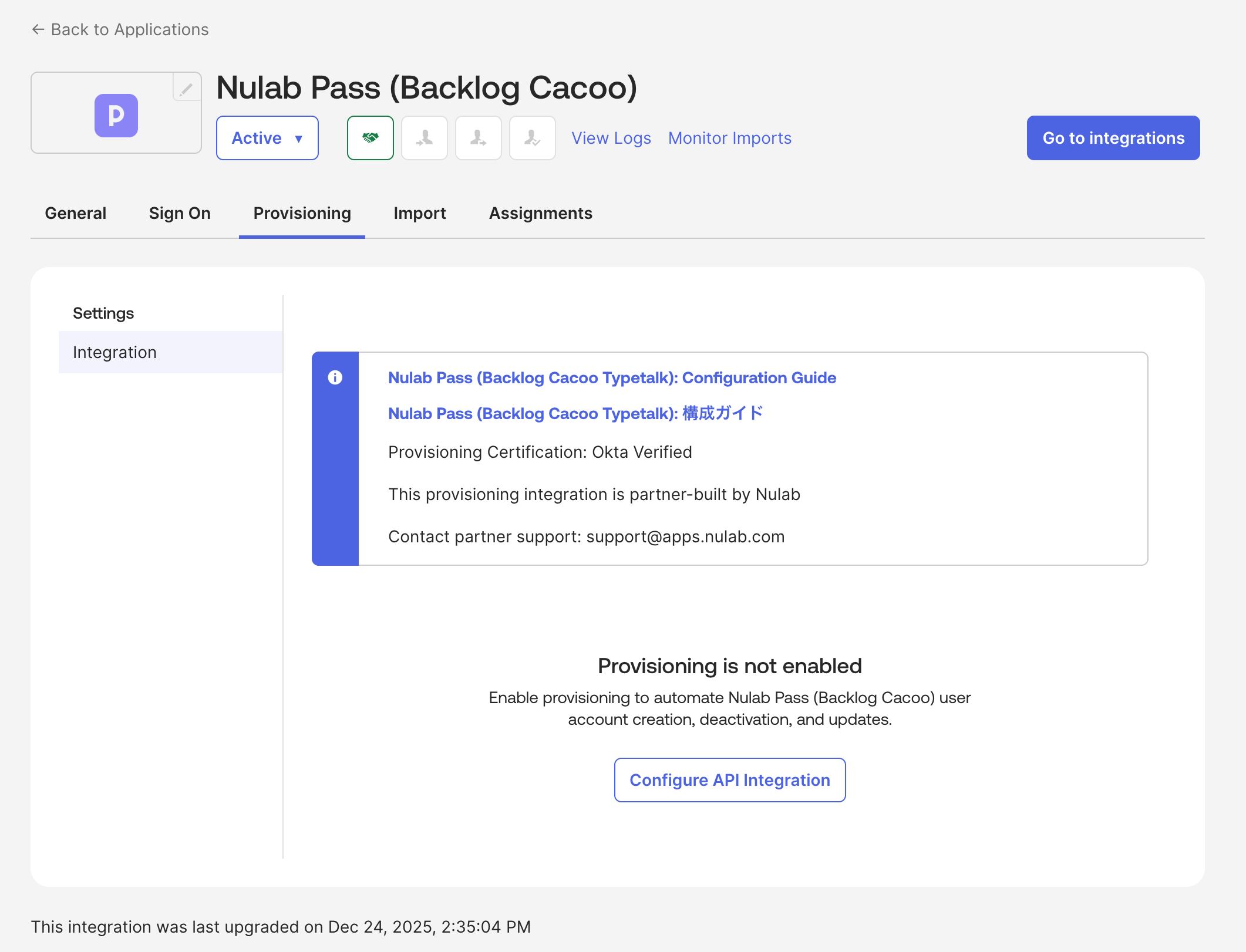Screen dimensions: 1246x952
Task: Select the Provisioning tab
Action: click(x=302, y=213)
